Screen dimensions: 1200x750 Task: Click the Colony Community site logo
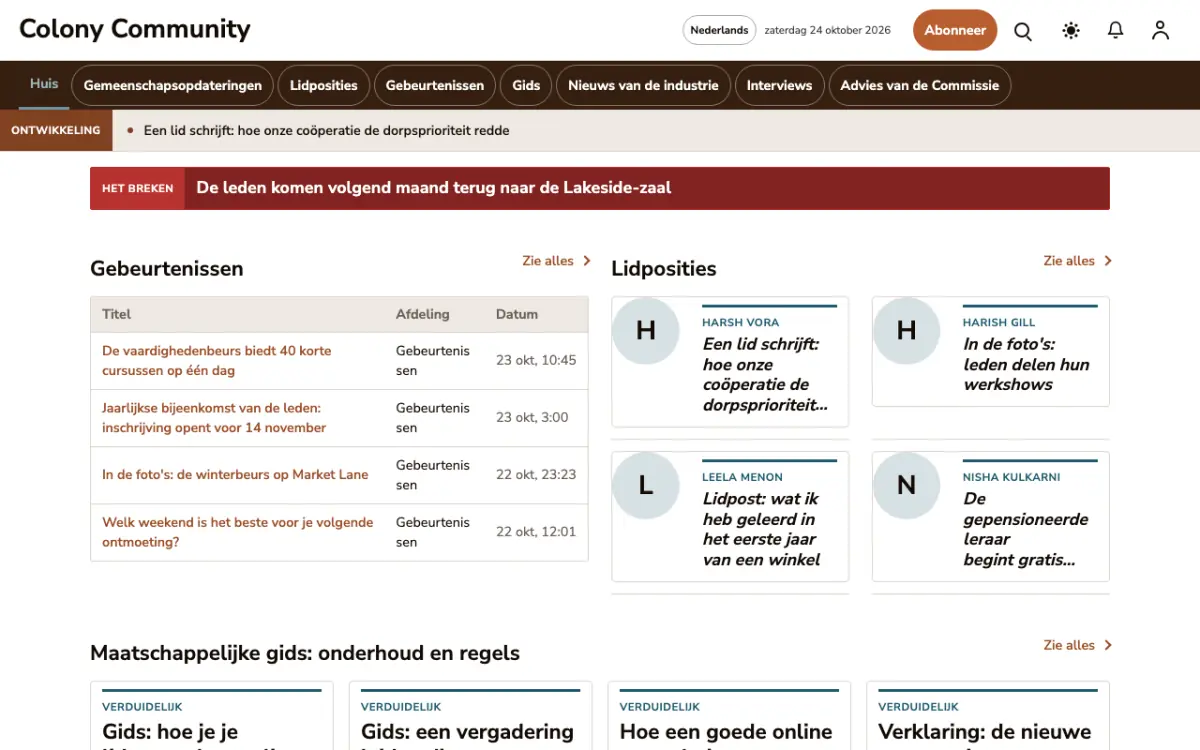135,29
